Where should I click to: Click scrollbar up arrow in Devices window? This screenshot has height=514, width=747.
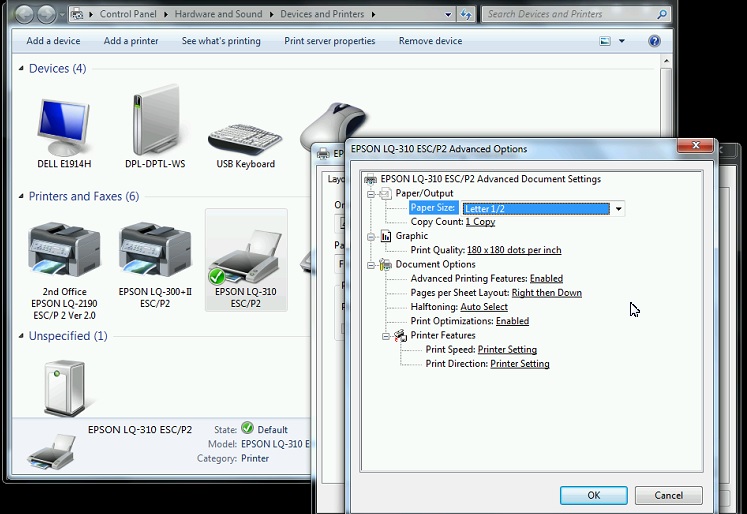point(666,61)
